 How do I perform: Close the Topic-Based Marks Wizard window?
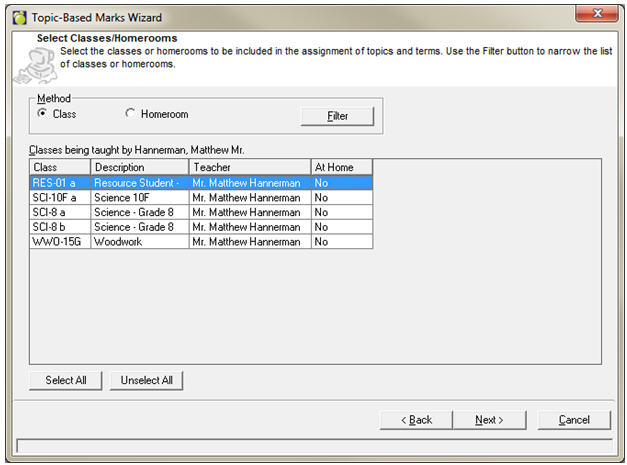(x=597, y=15)
